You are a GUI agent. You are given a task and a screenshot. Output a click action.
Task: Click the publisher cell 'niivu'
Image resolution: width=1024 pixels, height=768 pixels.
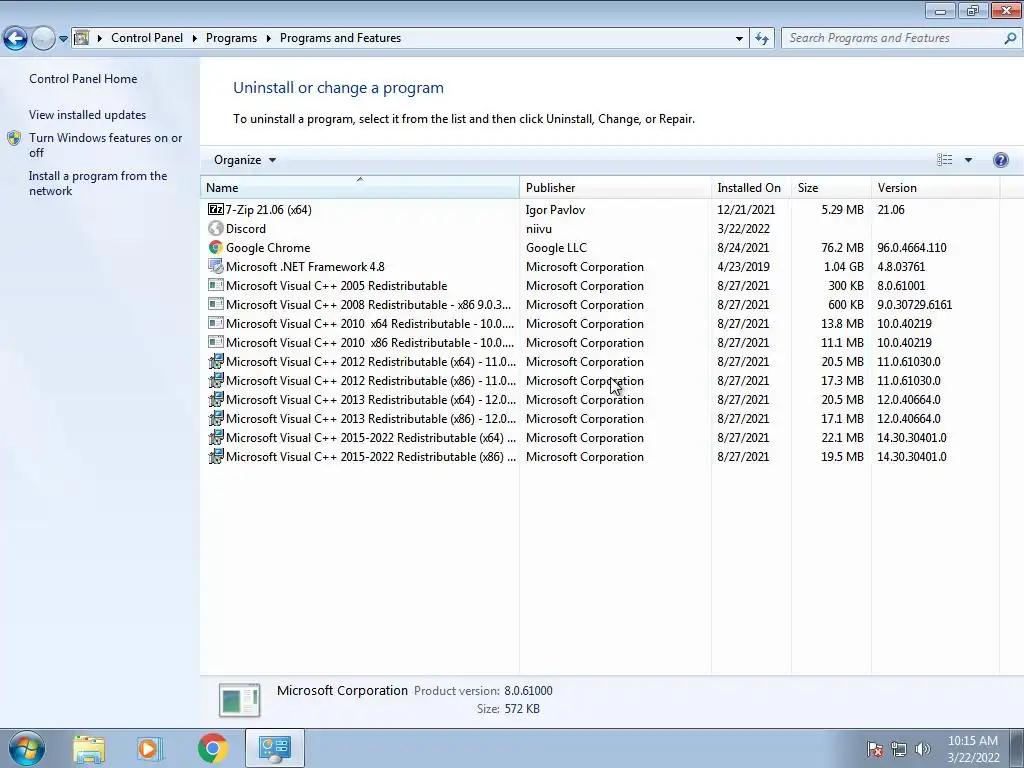pyautogui.click(x=539, y=229)
